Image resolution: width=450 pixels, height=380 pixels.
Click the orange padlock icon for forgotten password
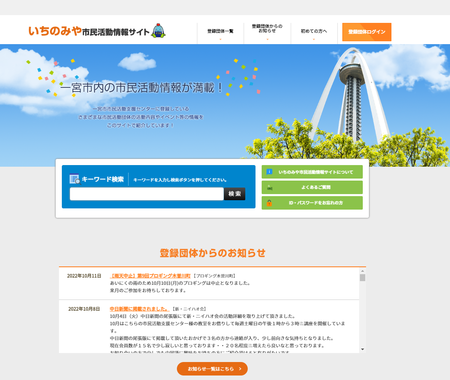[x=269, y=203]
